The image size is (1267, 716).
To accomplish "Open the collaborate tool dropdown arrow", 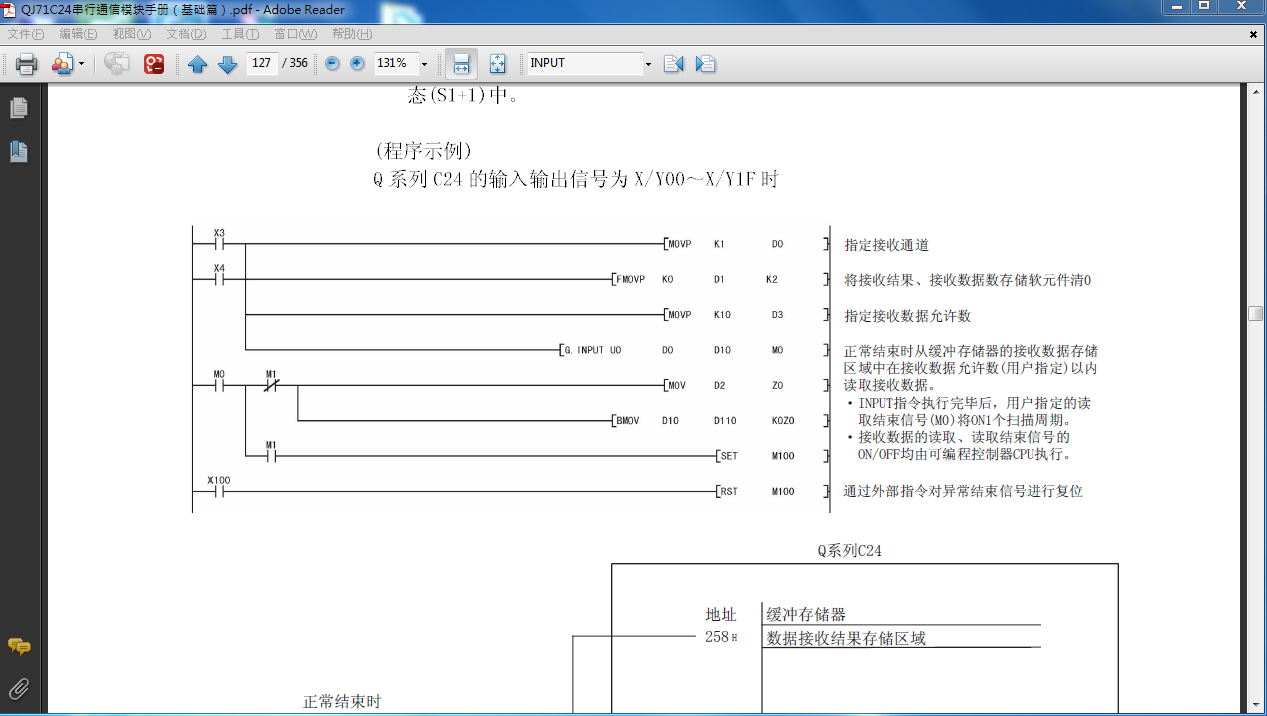I will point(81,64).
